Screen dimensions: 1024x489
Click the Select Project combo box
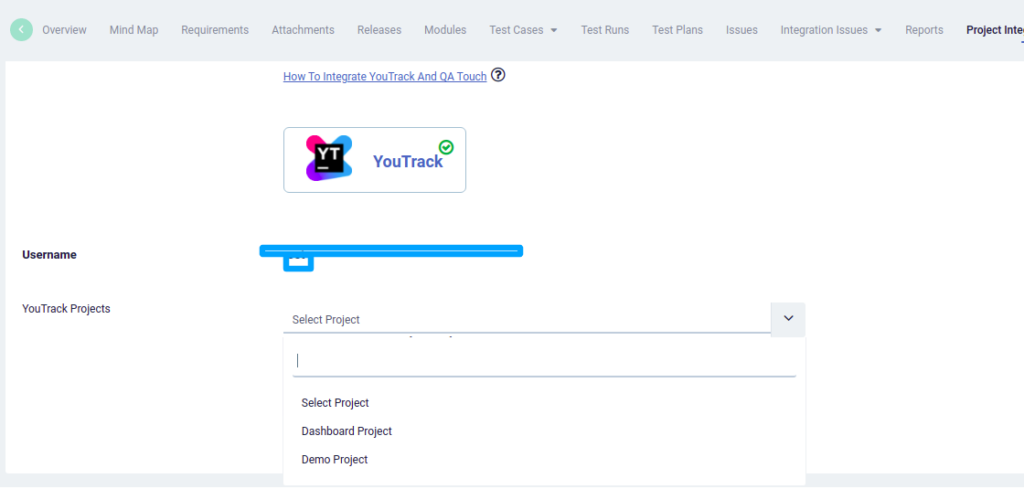coord(527,320)
